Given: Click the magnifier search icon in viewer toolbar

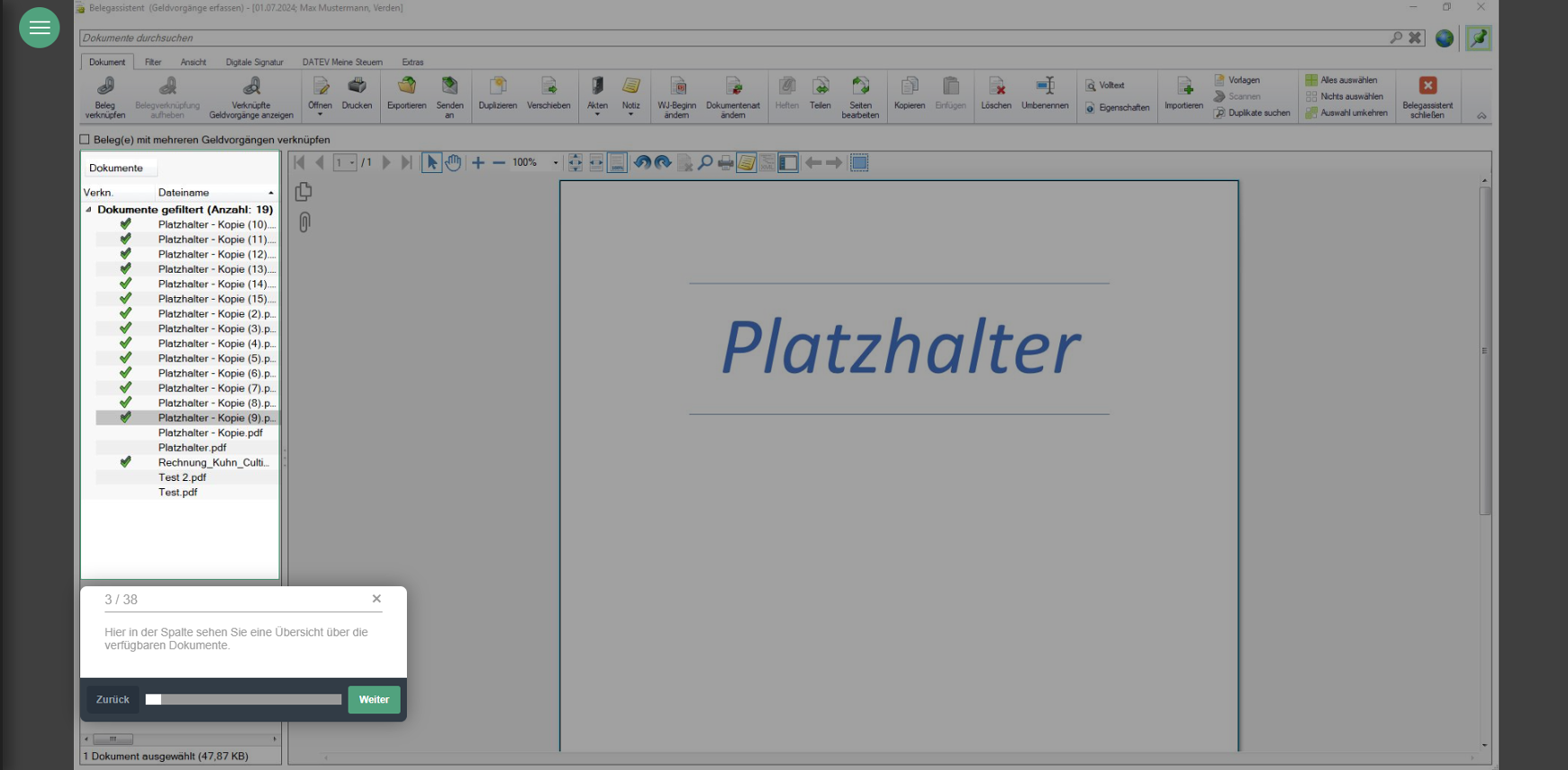Looking at the screenshot, I should click(x=705, y=163).
